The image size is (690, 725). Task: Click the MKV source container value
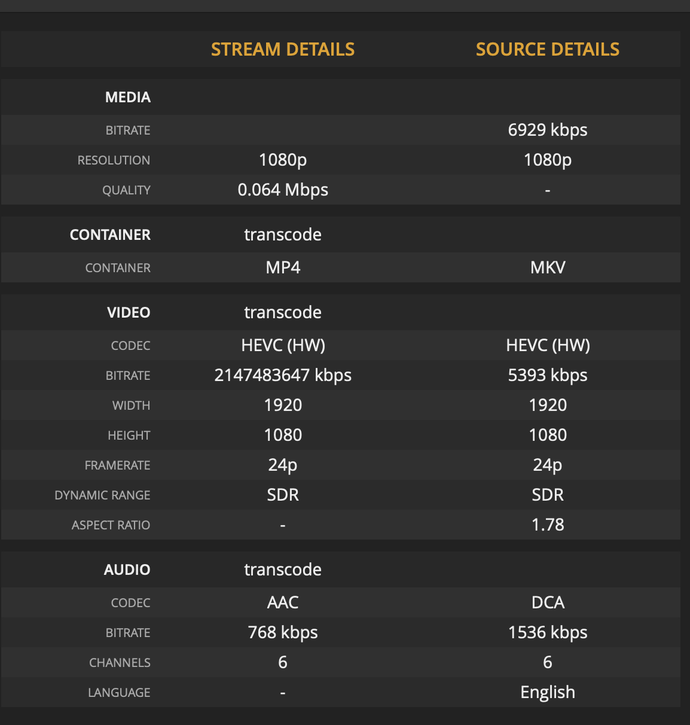click(x=547, y=268)
